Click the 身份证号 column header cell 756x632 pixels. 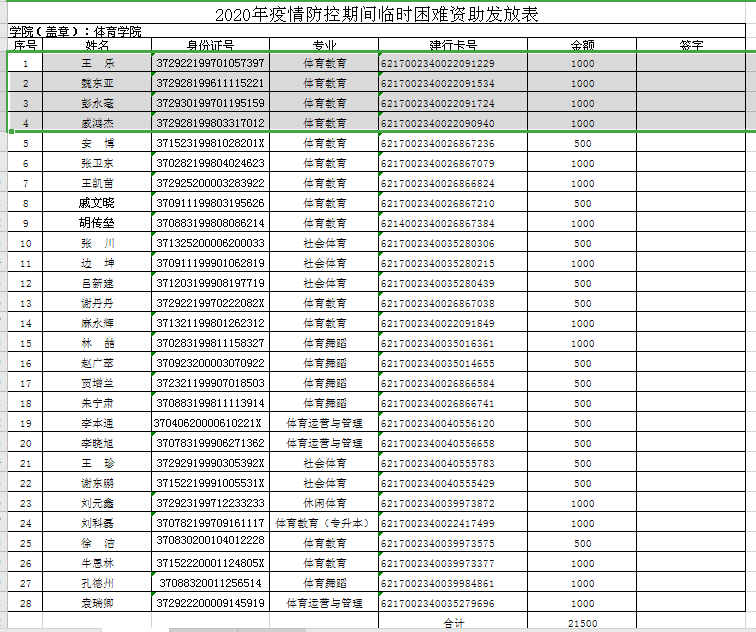210,45
